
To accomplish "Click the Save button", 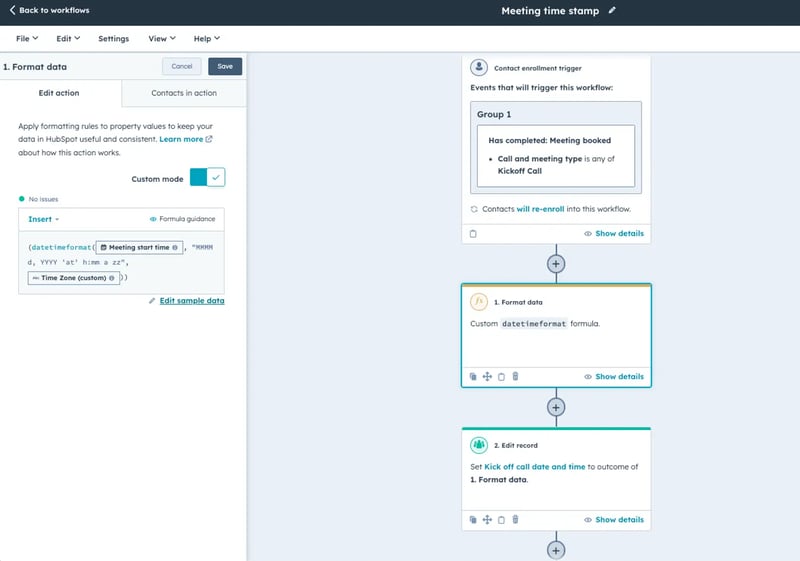I will 225,66.
